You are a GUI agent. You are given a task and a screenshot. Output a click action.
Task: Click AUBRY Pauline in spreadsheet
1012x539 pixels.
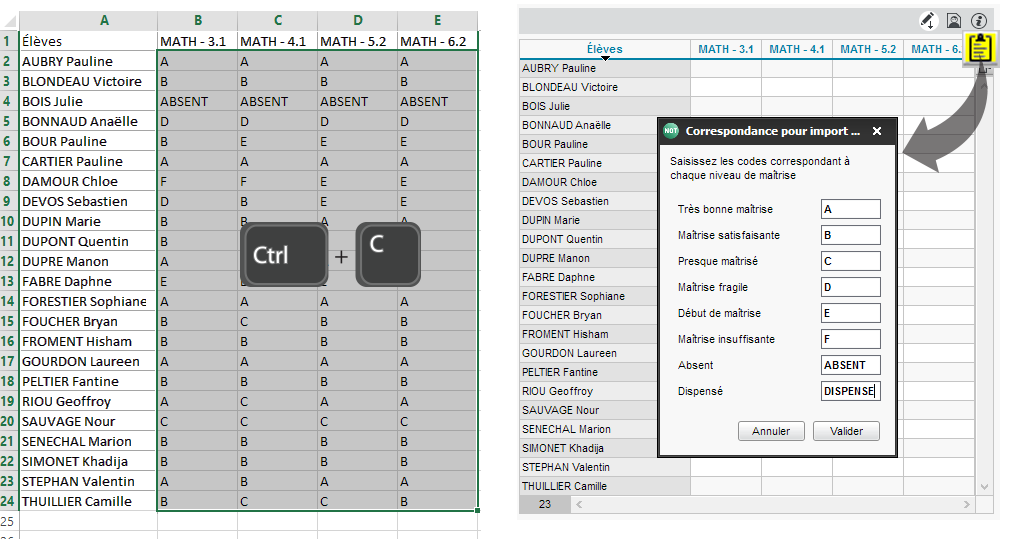88,61
